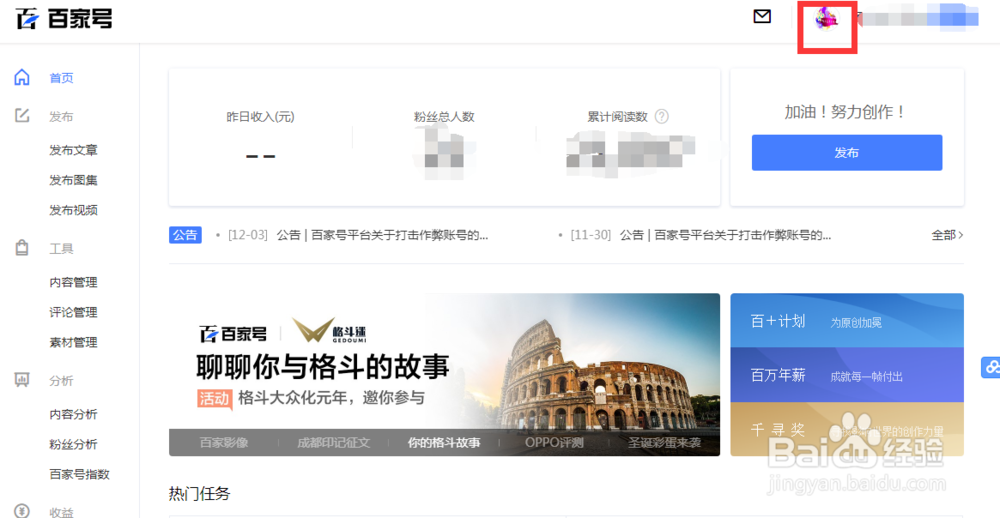Click the 加油！努力创作！ text
Image resolution: width=1000 pixels, height=518 pixels.
pyautogui.click(x=846, y=112)
